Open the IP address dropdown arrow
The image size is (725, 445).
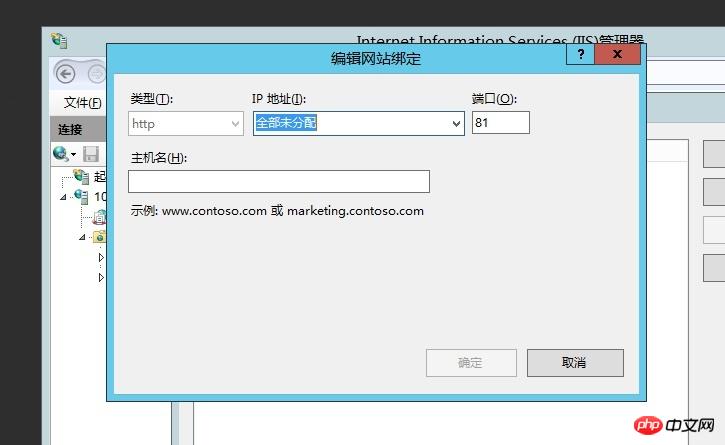pos(456,124)
